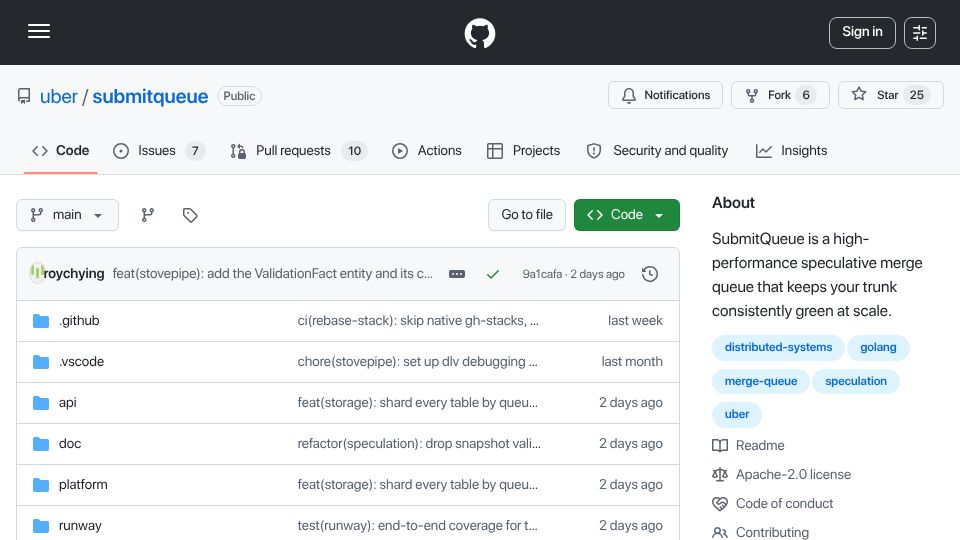
Task: Click the doc folder icon
Action: [41, 444]
